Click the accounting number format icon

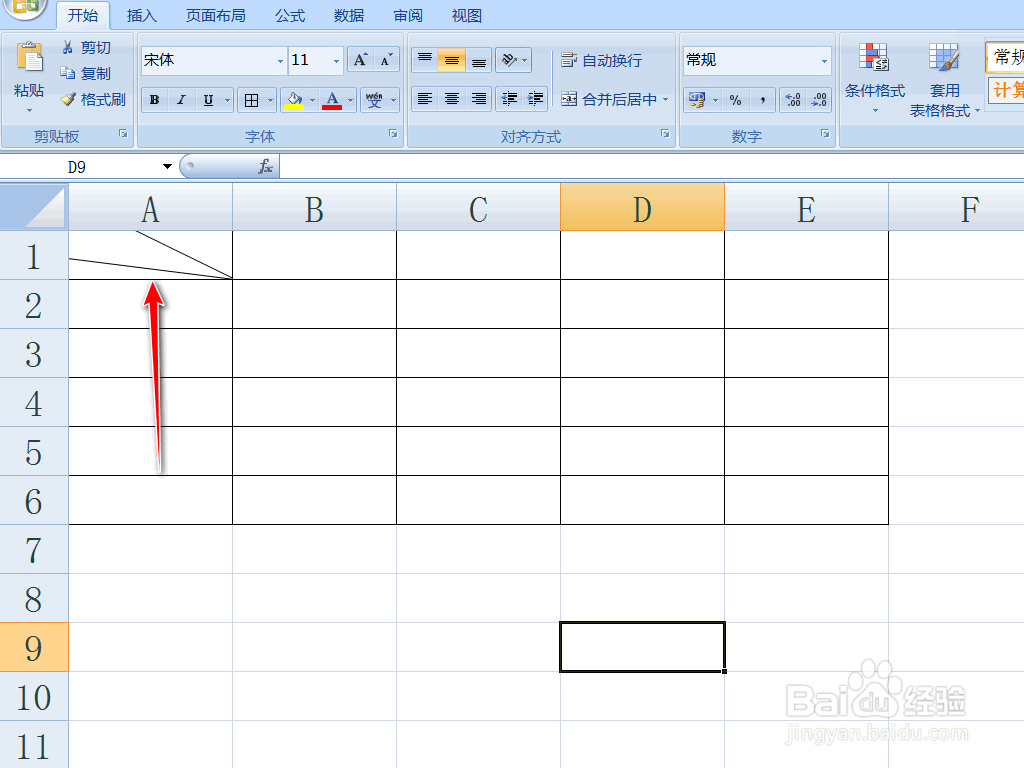[697, 100]
